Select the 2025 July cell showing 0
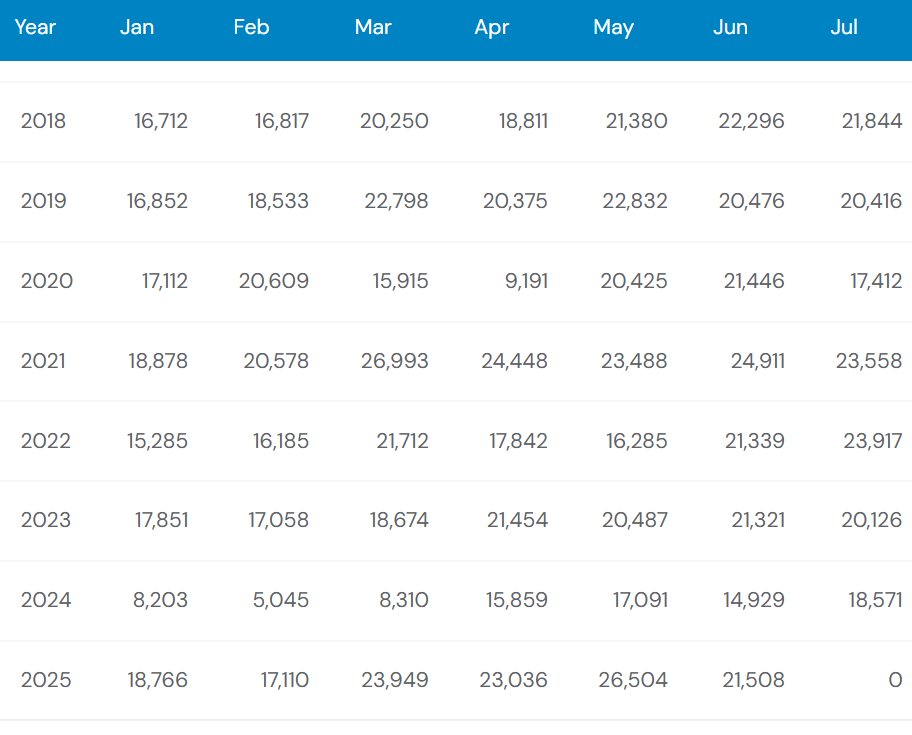Viewport: 912px width, 735px height. [x=895, y=680]
